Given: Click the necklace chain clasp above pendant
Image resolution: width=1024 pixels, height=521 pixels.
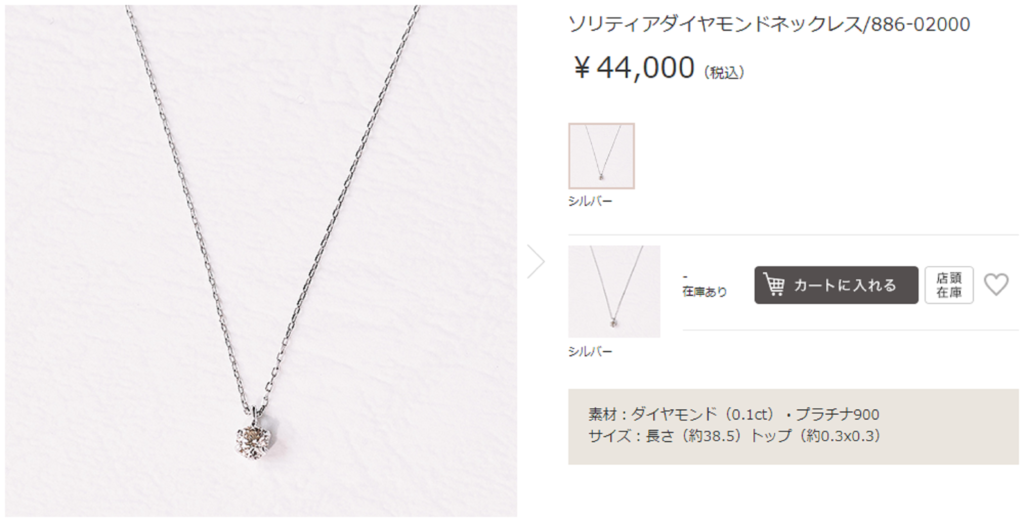Looking at the screenshot, I should coord(256,414).
